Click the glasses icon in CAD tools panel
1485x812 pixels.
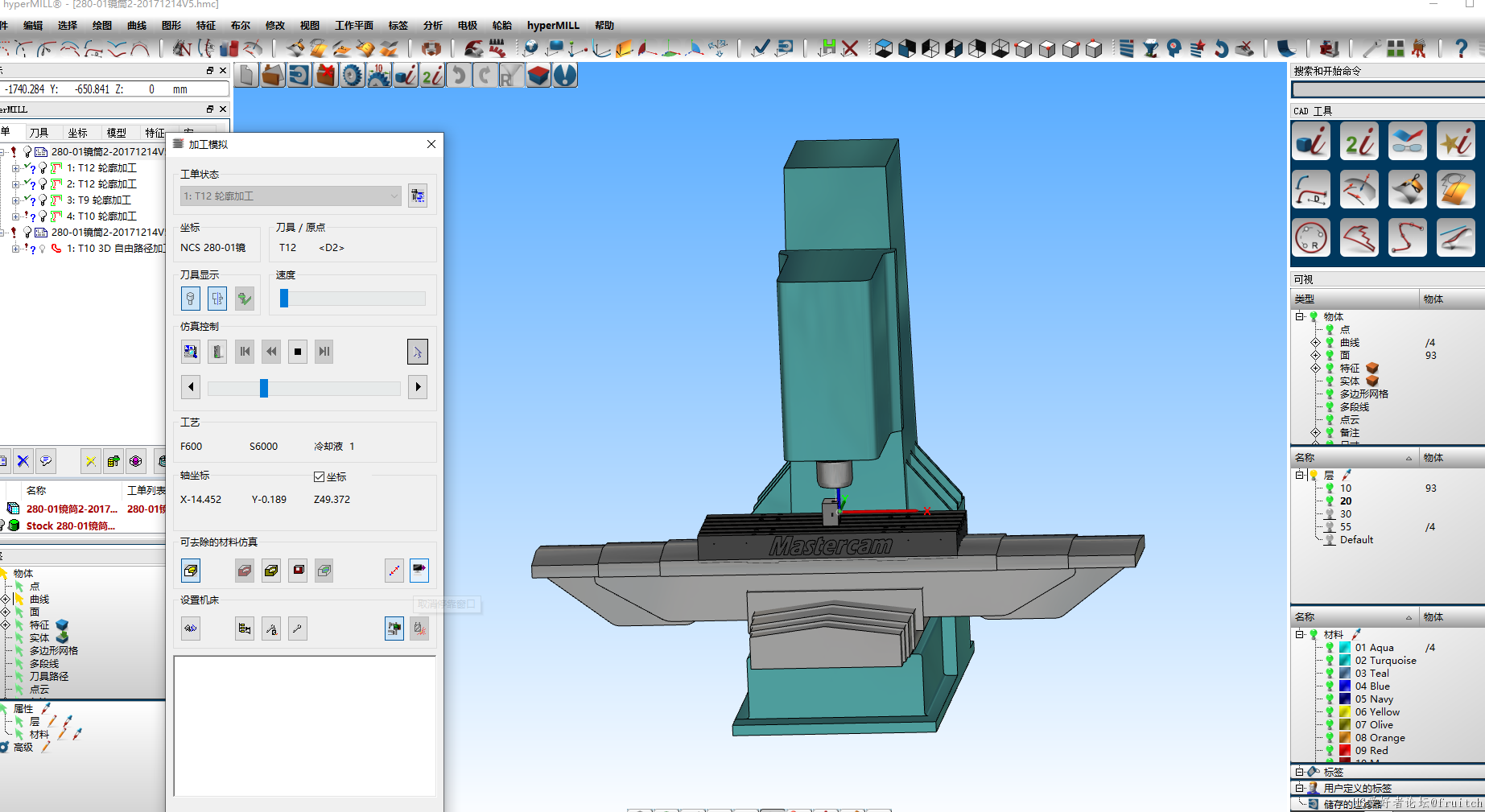(x=1407, y=142)
